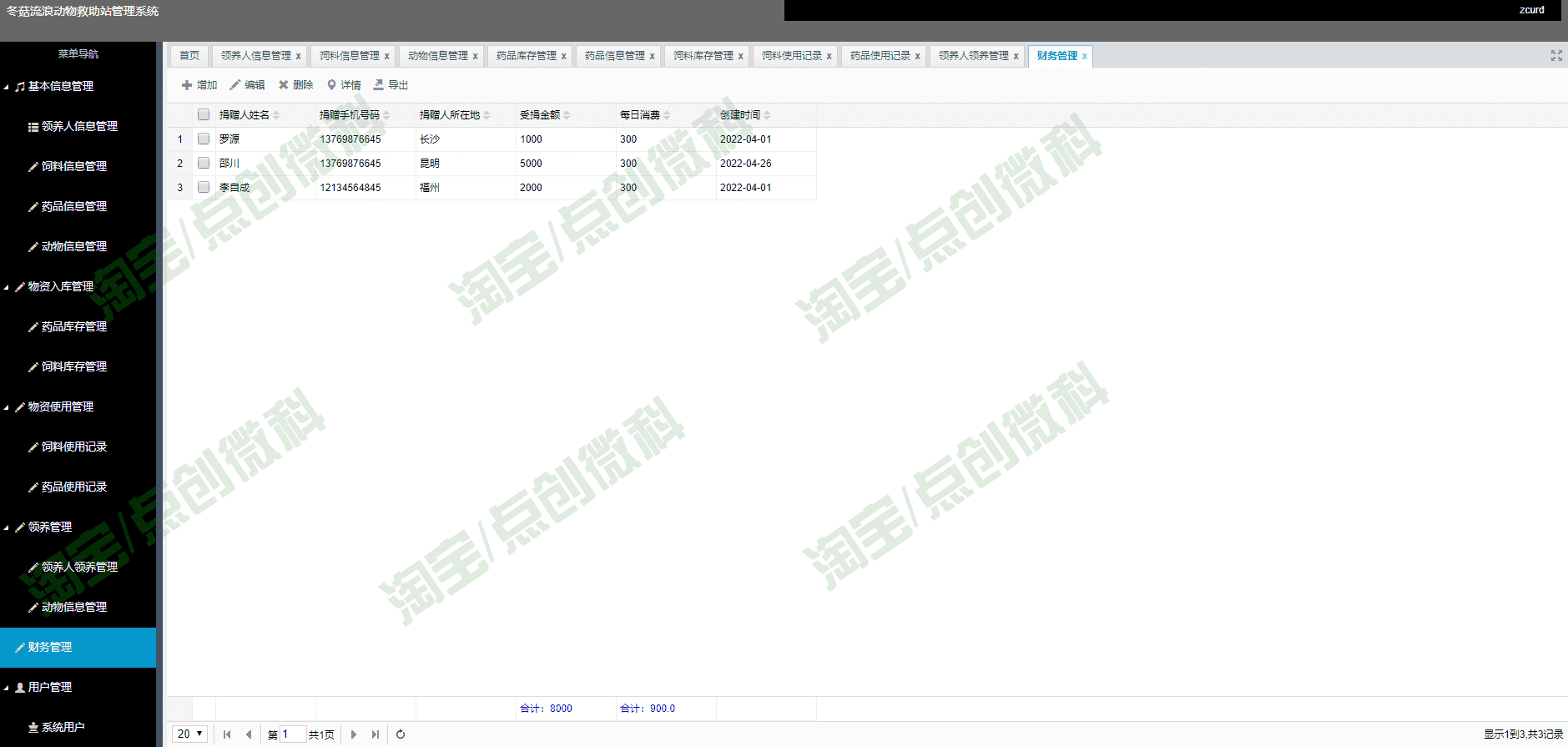1568x747 pixels.
Task: Toggle the select-all header checkbox
Action: pyautogui.click(x=204, y=114)
